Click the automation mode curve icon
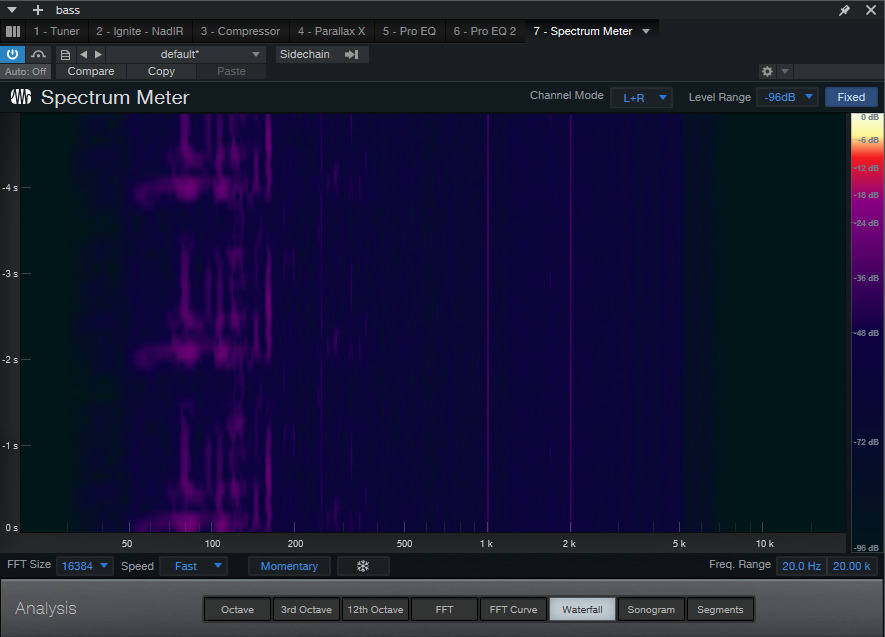 coord(38,54)
